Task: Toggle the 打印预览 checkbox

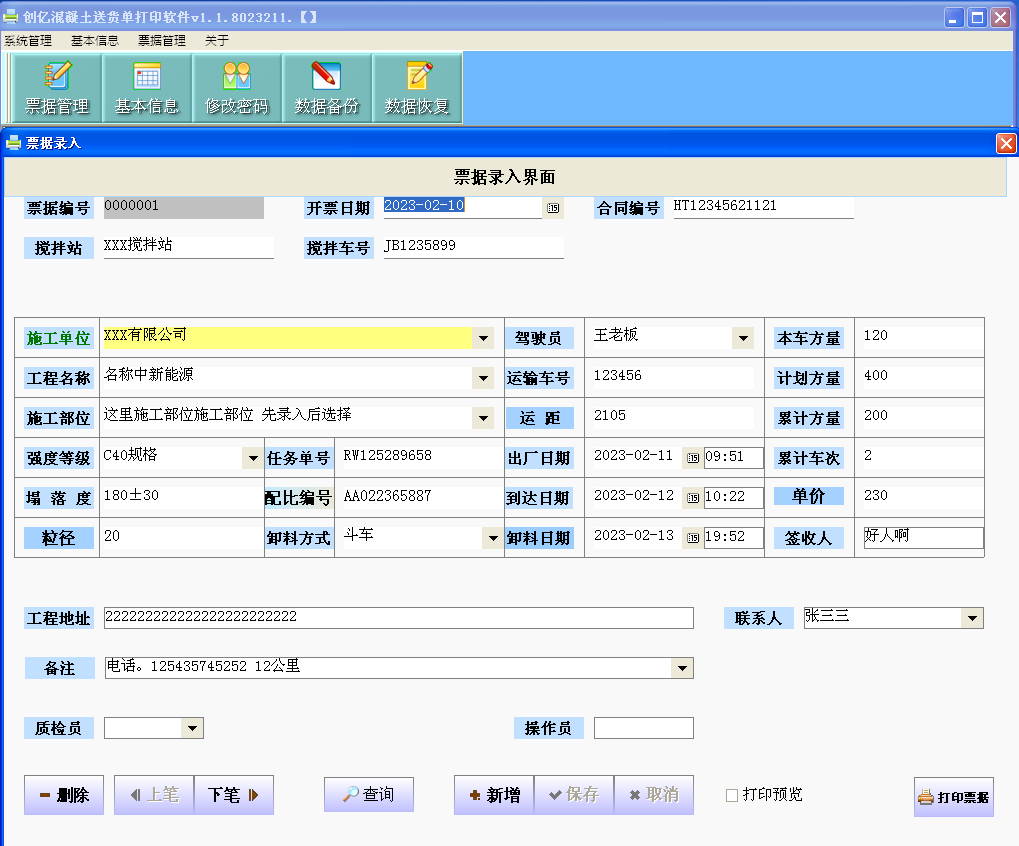Action: click(x=732, y=795)
